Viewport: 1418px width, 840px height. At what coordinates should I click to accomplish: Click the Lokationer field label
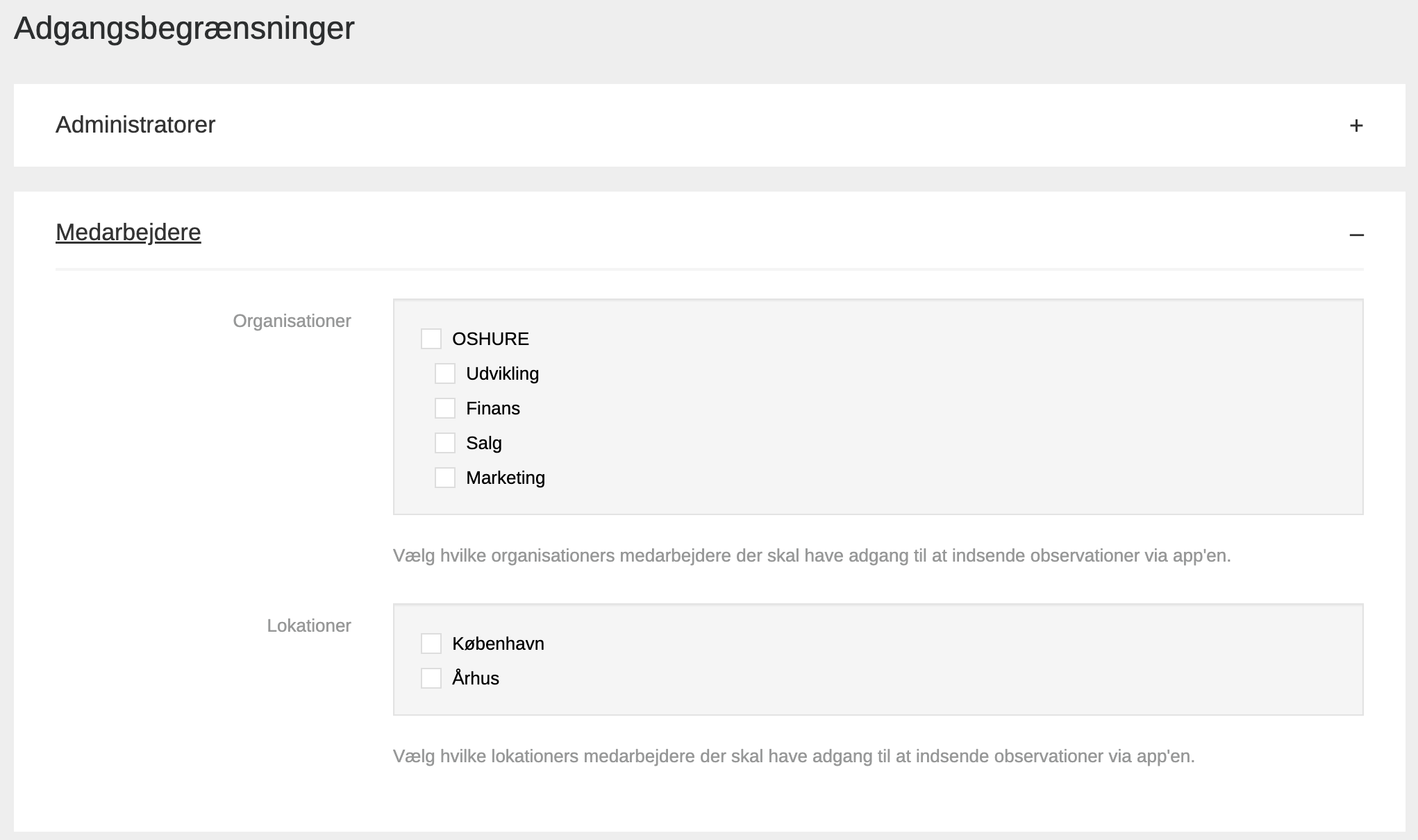point(309,625)
